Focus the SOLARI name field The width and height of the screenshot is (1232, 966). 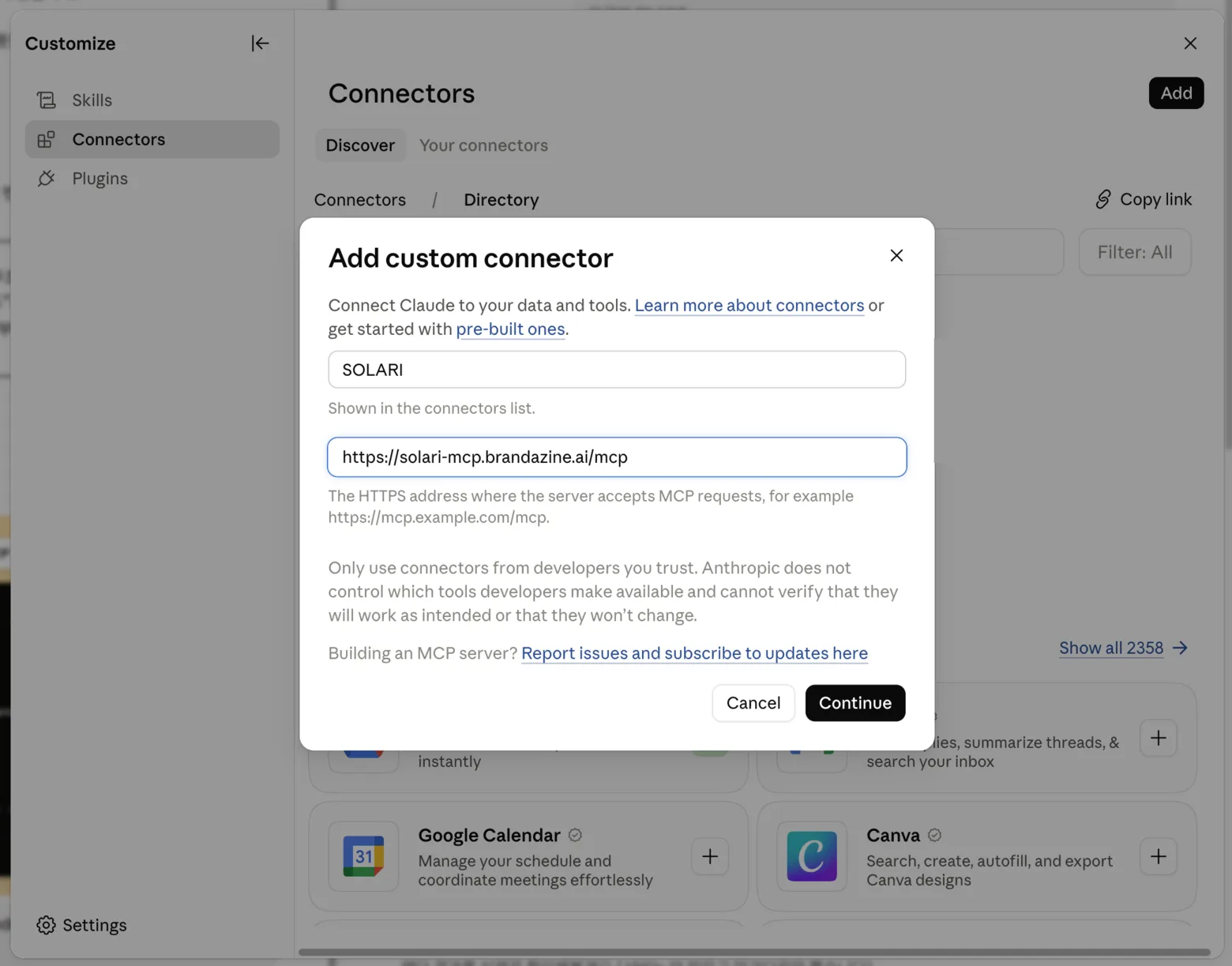coord(617,370)
